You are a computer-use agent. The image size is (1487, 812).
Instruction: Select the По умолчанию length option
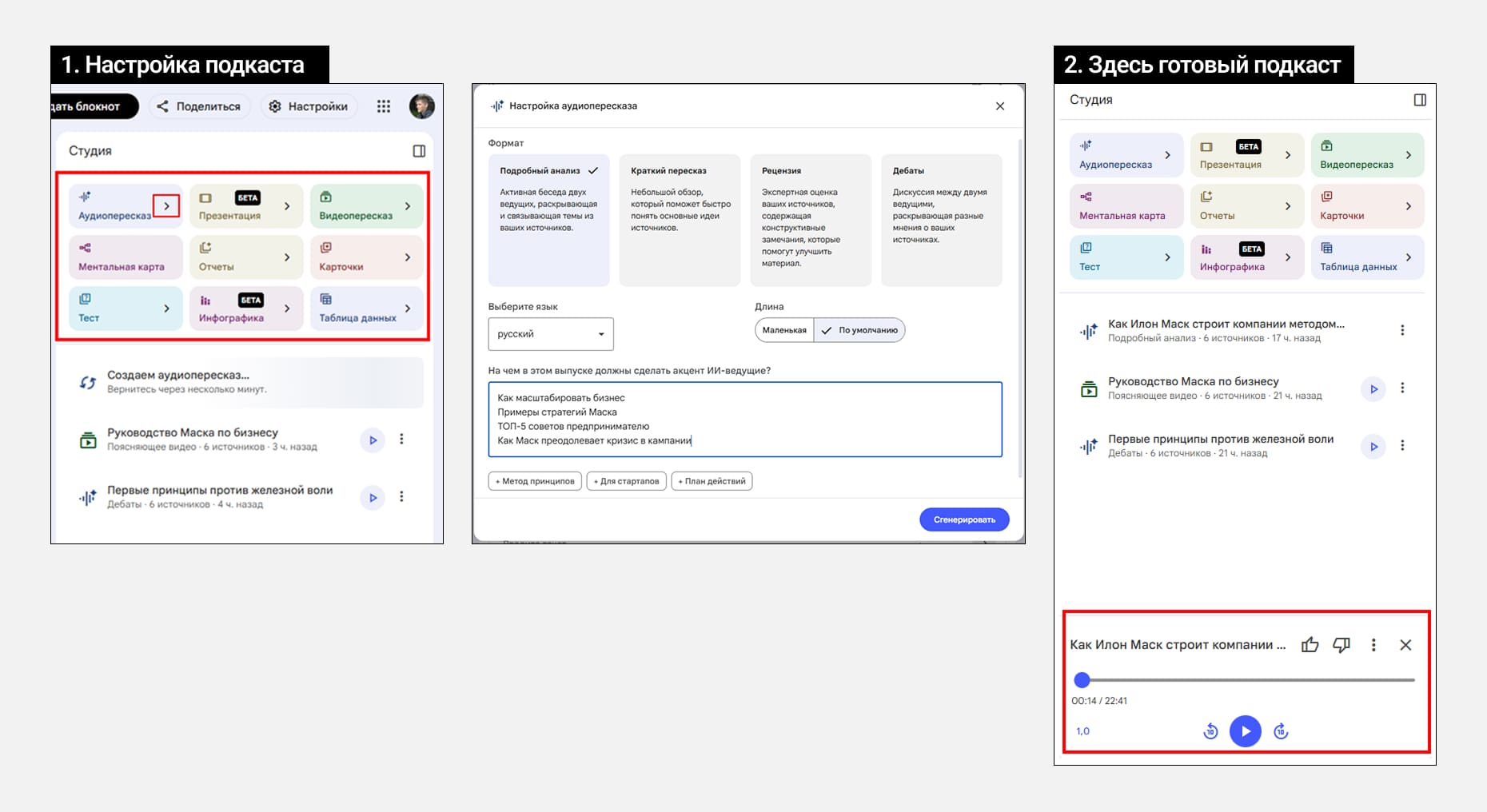point(860,329)
